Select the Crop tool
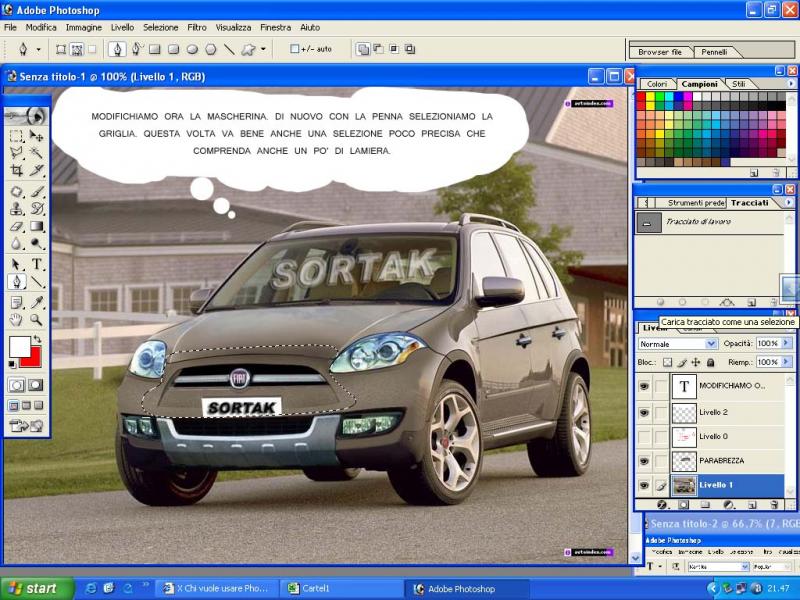This screenshot has height=600, width=800. click(16, 169)
